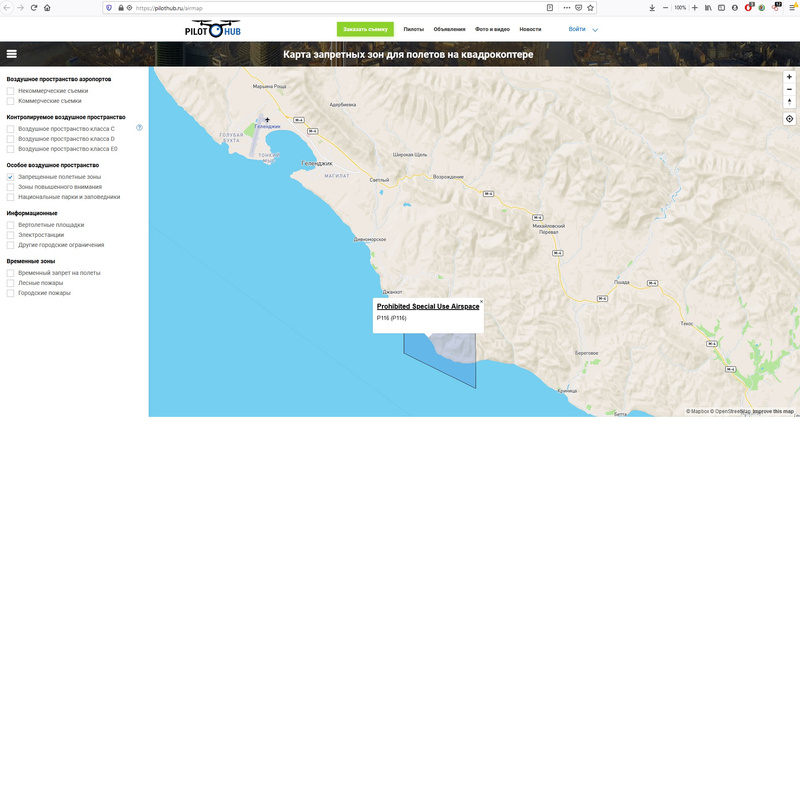Enable Лесные пожары checkbox
The width and height of the screenshot is (800, 802).
(10, 283)
